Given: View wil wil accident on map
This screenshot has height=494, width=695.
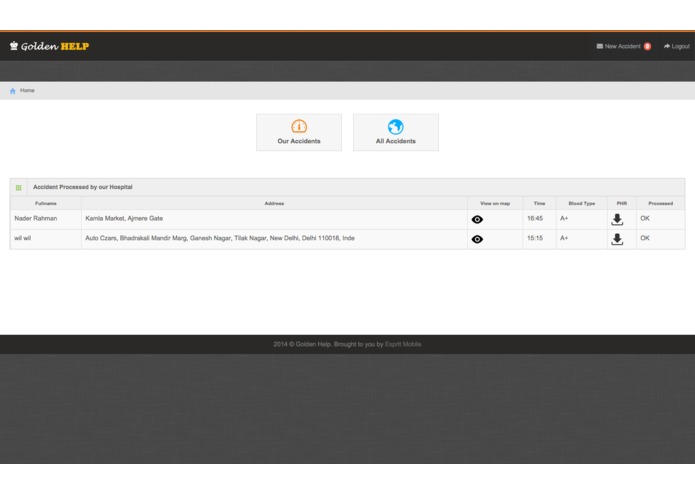Looking at the screenshot, I should pos(477,239).
